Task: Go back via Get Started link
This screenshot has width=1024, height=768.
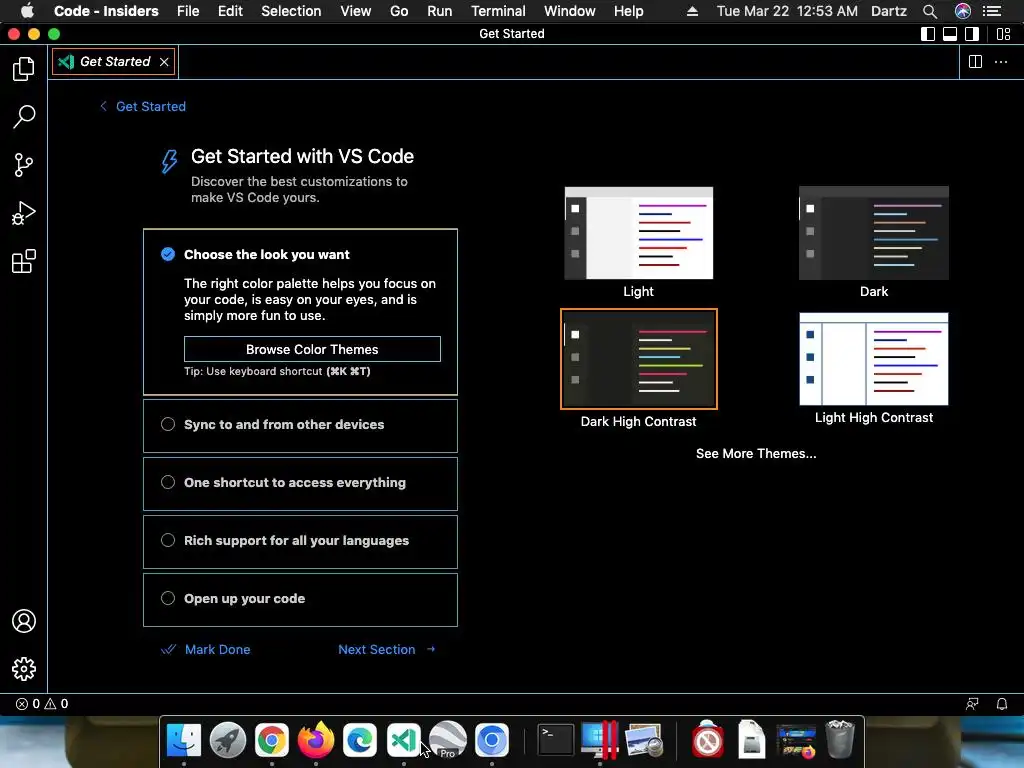Action: pyautogui.click(x=143, y=106)
